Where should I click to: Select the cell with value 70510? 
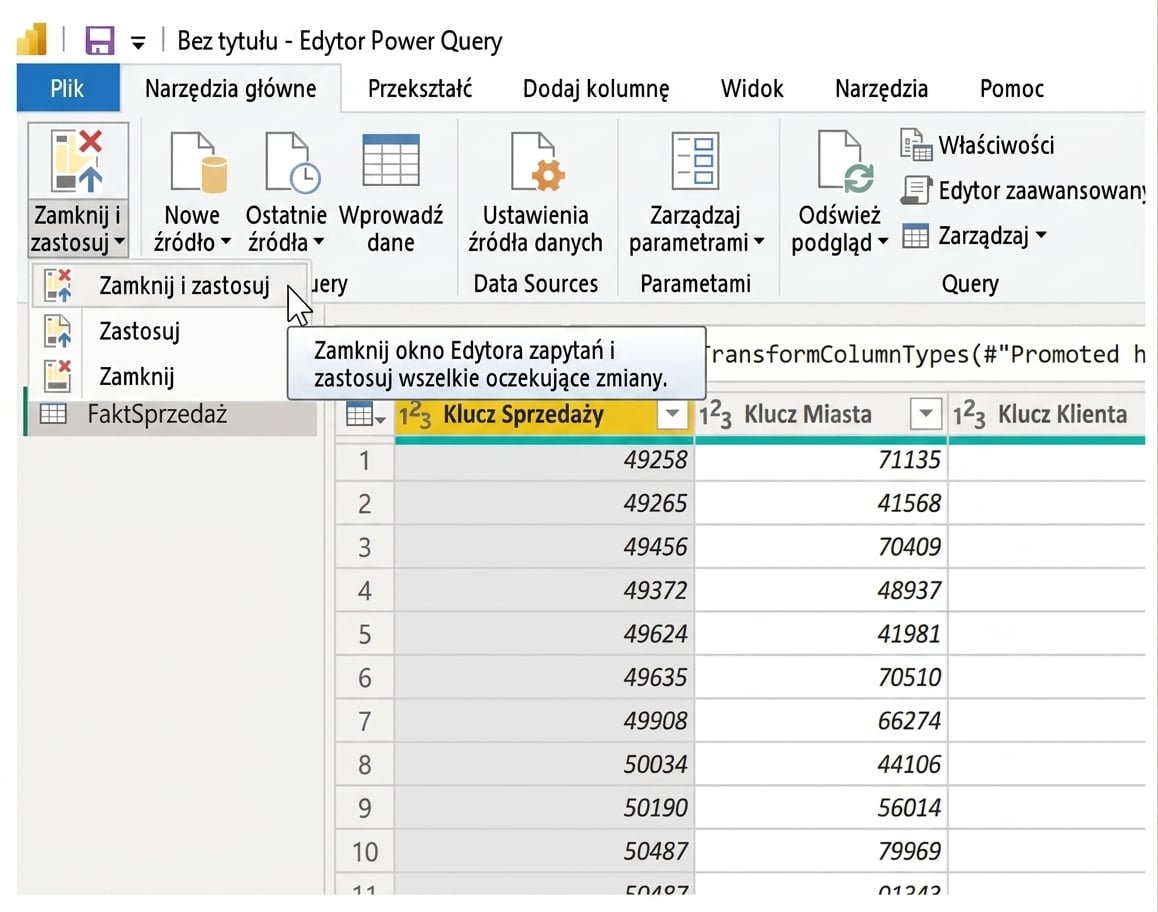click(821, 678)
